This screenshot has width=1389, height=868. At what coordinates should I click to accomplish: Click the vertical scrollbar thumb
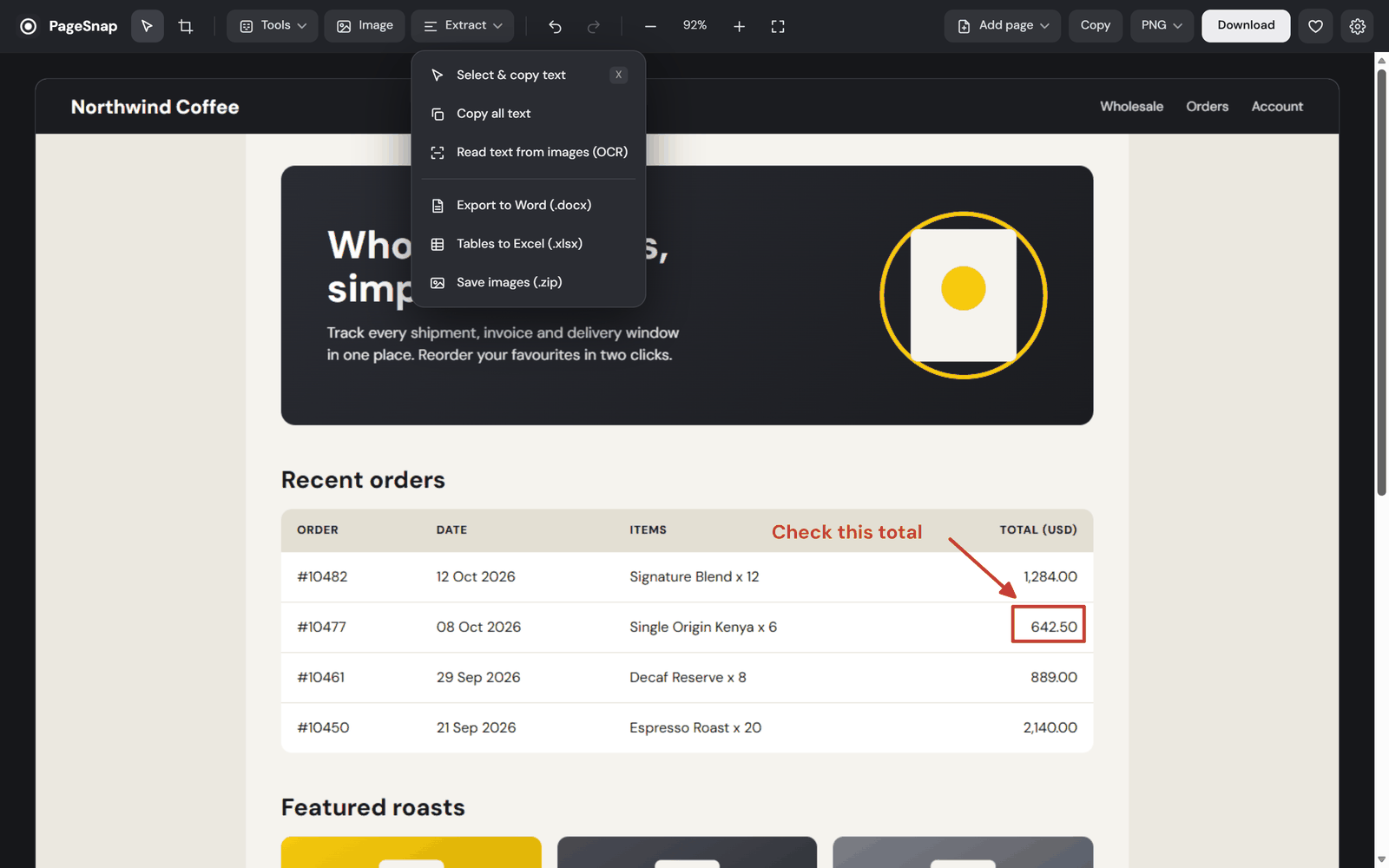click(1381, 282)
